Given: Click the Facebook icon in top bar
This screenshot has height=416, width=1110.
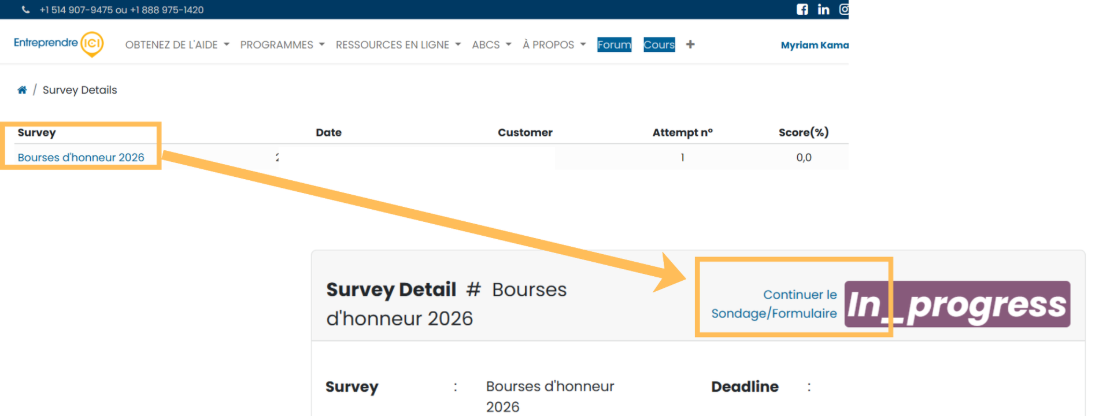Looking at the screenshot, I should (802, 10).
